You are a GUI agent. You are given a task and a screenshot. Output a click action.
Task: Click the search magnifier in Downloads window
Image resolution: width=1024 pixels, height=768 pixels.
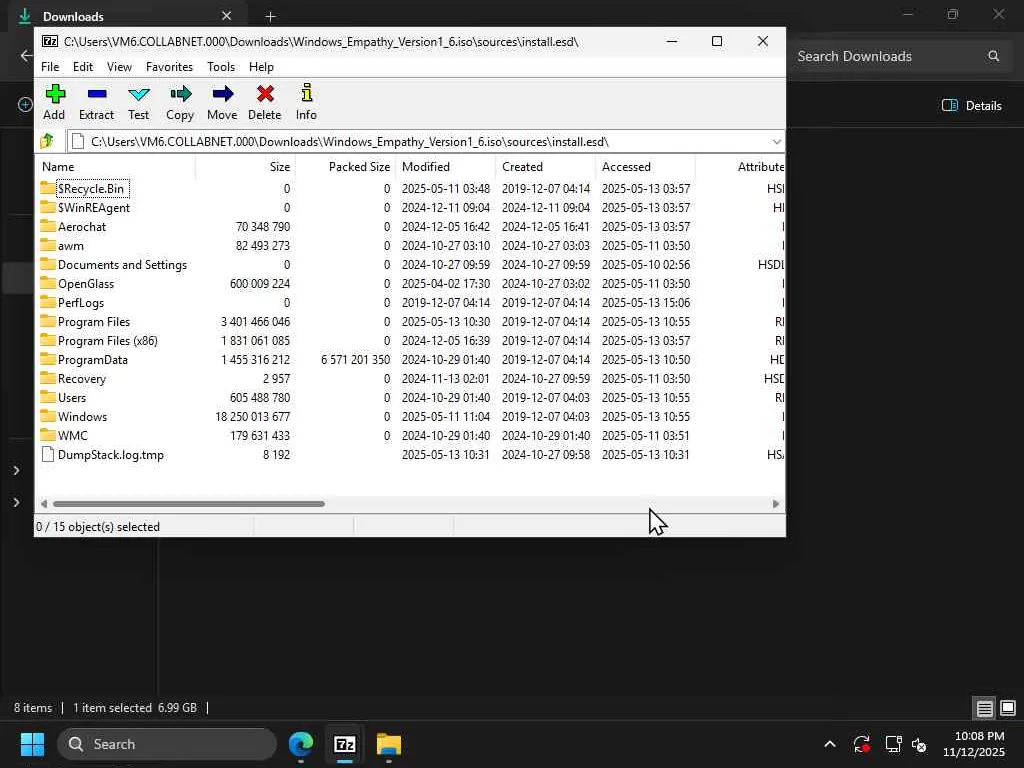tap(993, 56)
